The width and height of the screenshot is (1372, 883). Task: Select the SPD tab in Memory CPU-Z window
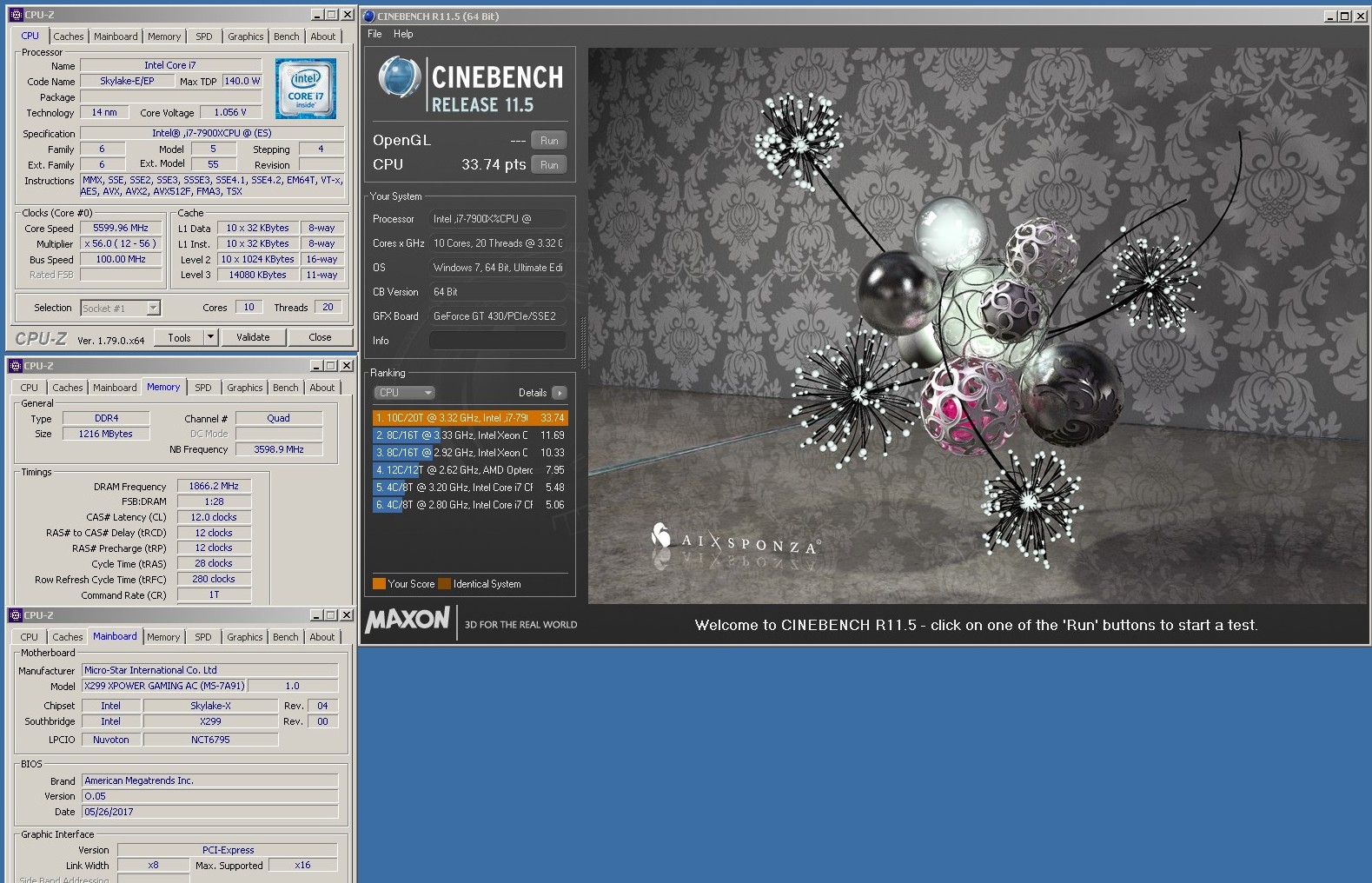tap(203, 388)
